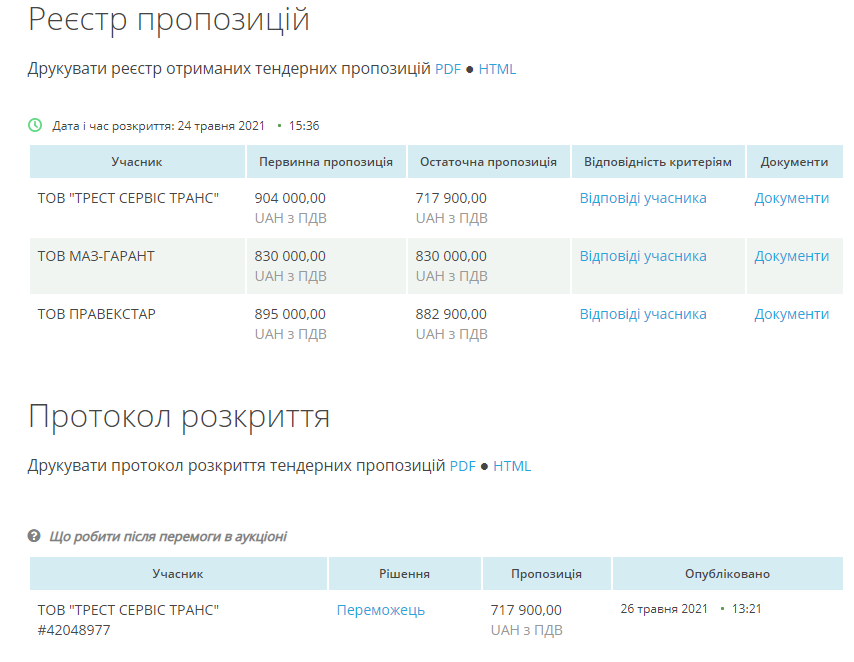Click the Відповідність критеріям column header

pos(657,162)
